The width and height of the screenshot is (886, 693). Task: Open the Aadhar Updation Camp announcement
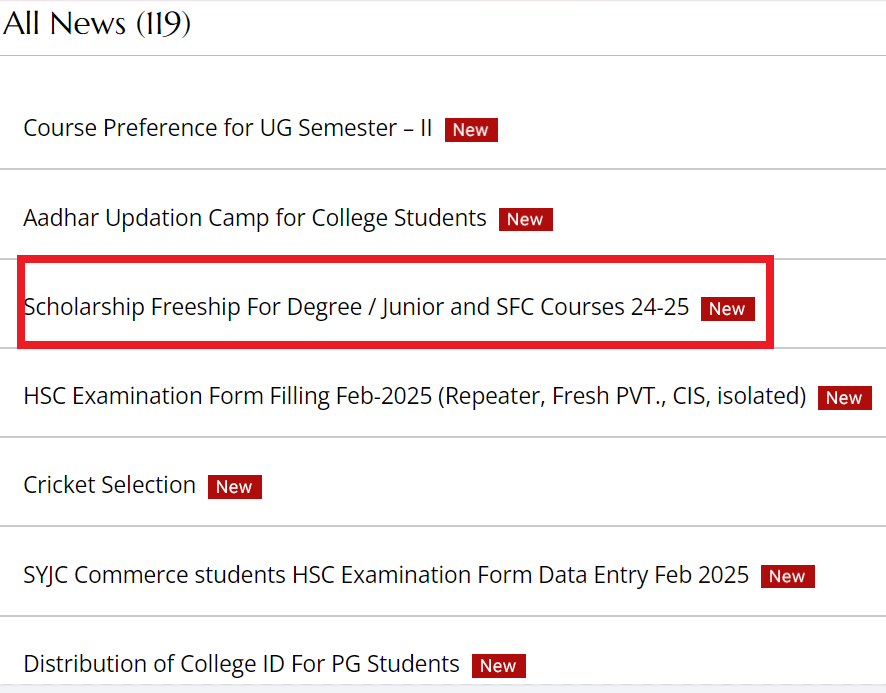[254, 218]
